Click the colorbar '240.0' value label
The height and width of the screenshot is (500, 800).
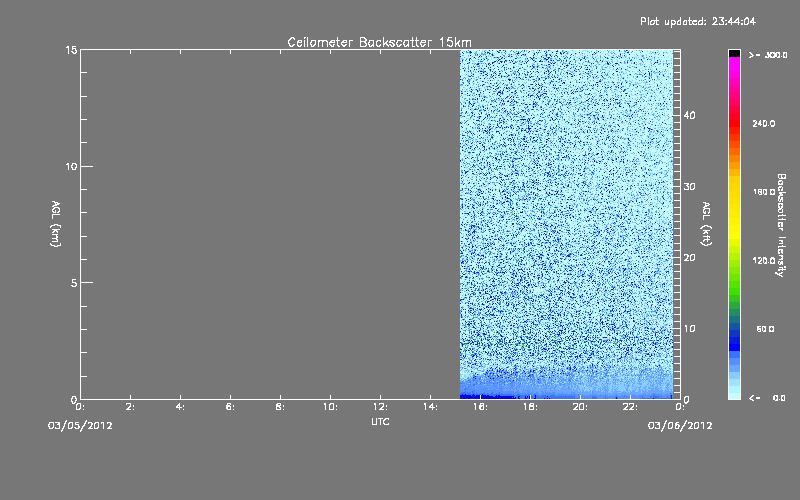pos(764,124)
